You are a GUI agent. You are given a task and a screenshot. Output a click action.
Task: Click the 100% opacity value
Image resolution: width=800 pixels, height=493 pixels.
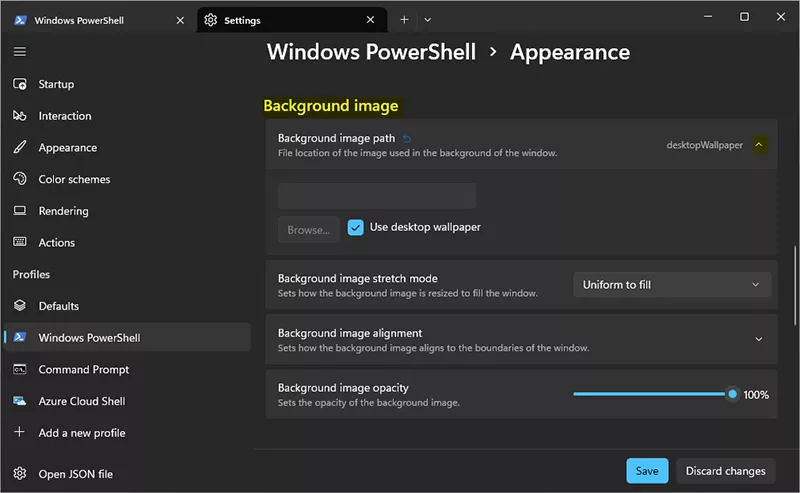coord(756,395)
